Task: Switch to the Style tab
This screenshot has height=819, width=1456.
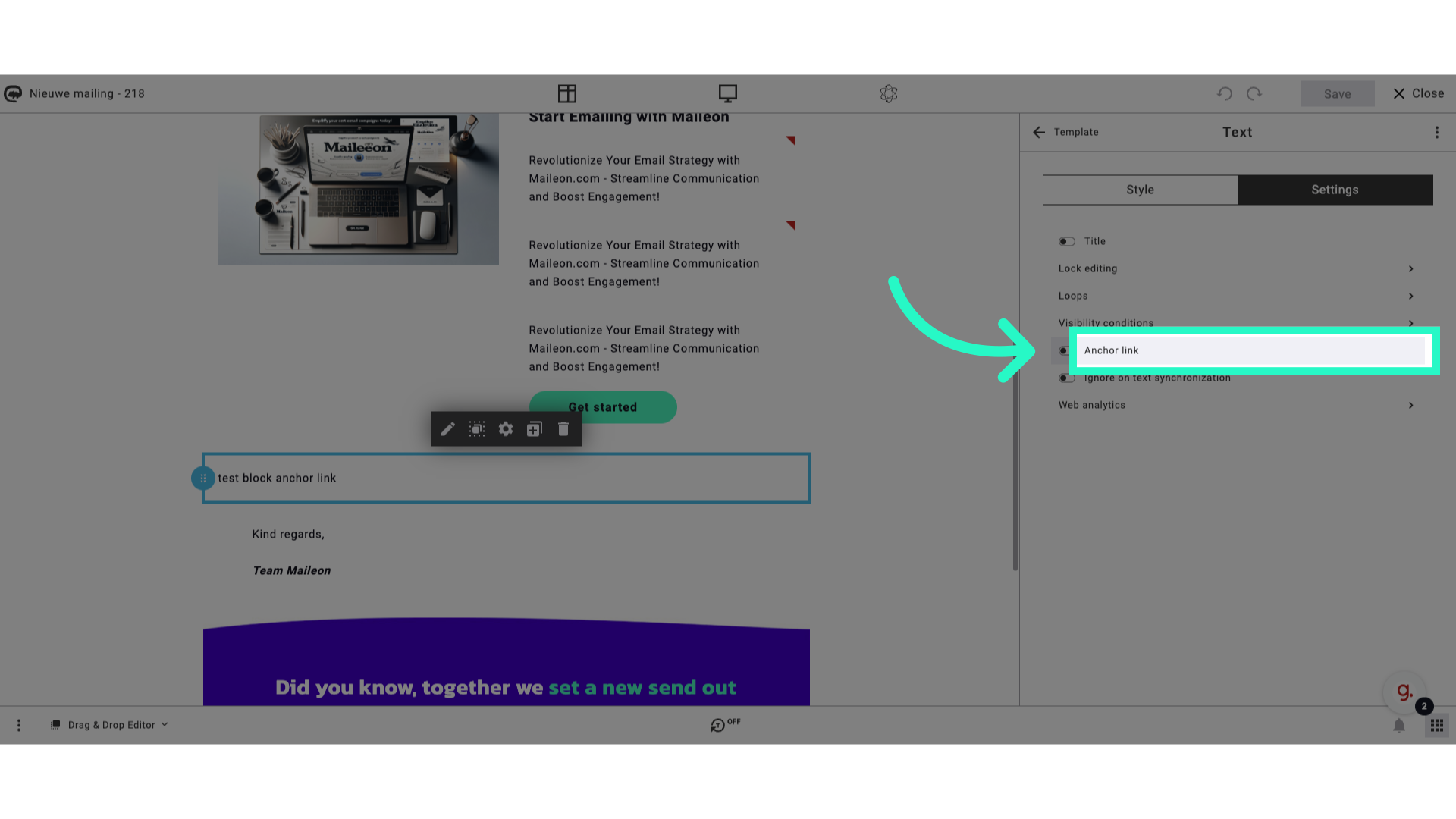Action: (x=1140, y=190)
